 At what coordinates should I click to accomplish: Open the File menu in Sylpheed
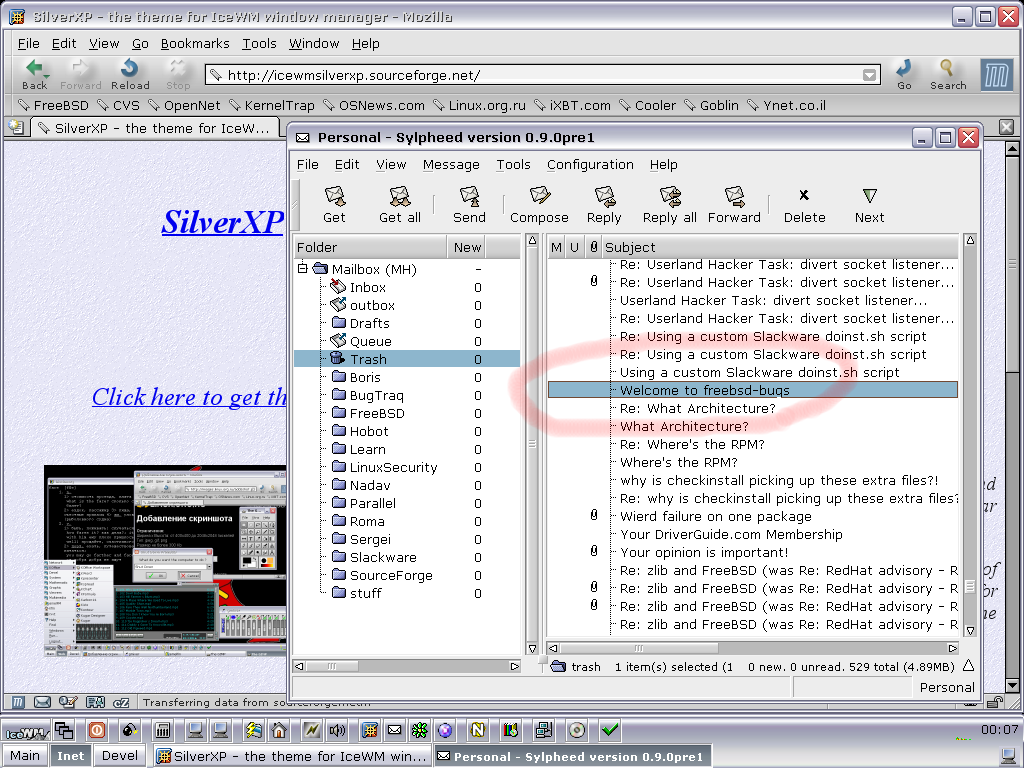(308, 165)
